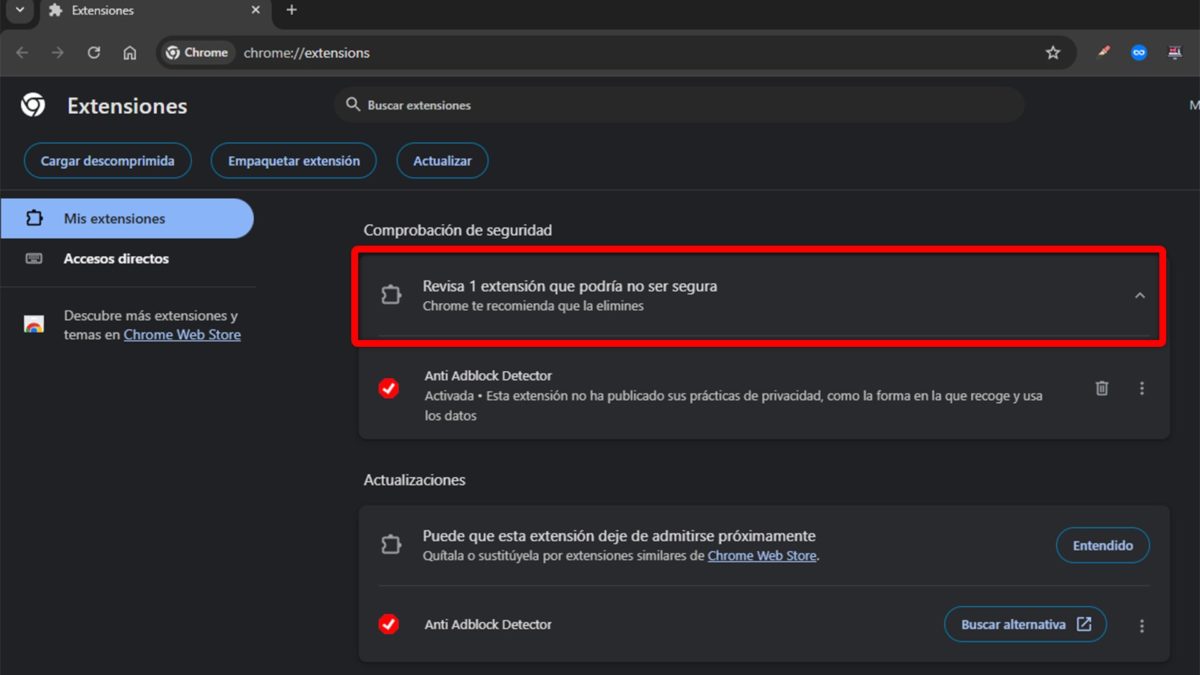Click Anti Adblock Detector icon in security check
Image resolution: width=1200 pixels, height=675 pixels.
pos(389,388)
